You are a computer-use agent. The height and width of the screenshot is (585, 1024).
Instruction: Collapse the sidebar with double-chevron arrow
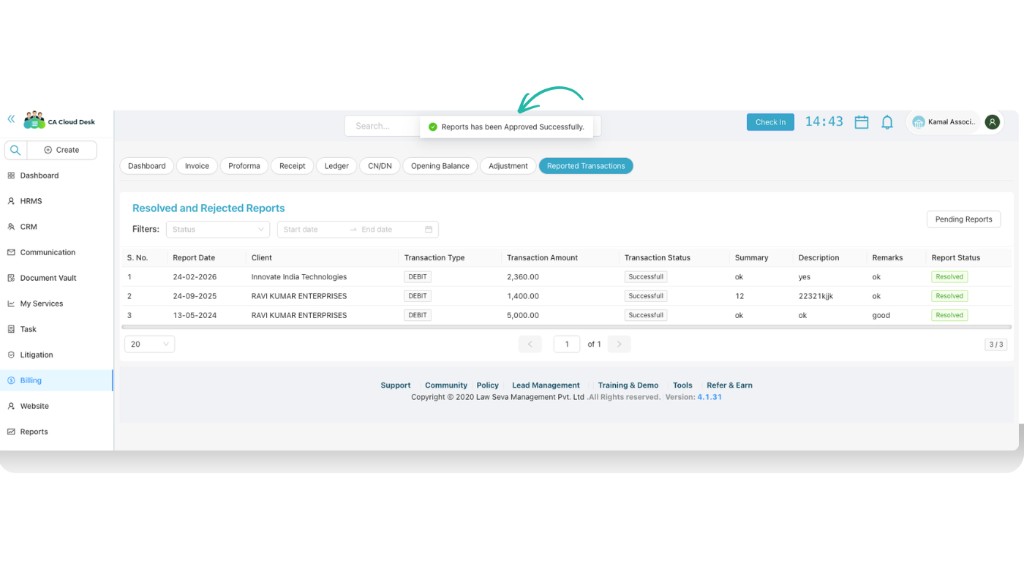pyautogui.click(x=10, y=118)
